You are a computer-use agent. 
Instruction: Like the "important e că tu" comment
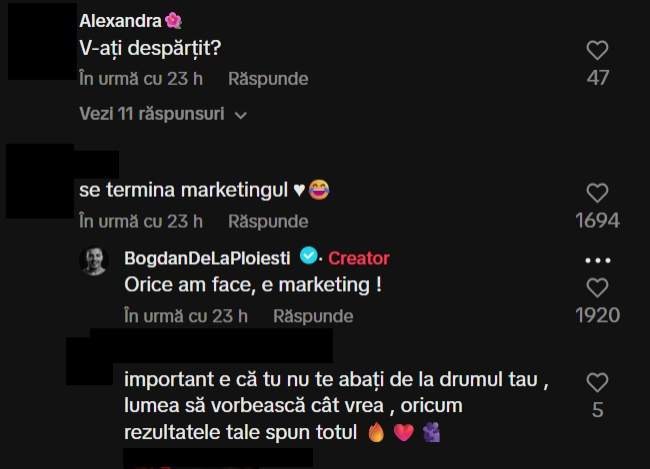tap(597, 382)
